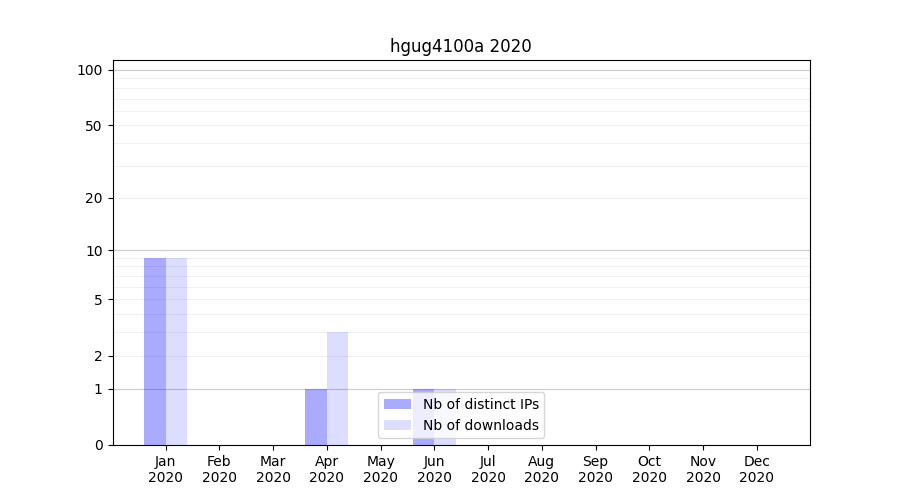Select the y-axis tick label 20
This screenshot has height=500, width=900.
coord(94,198)
